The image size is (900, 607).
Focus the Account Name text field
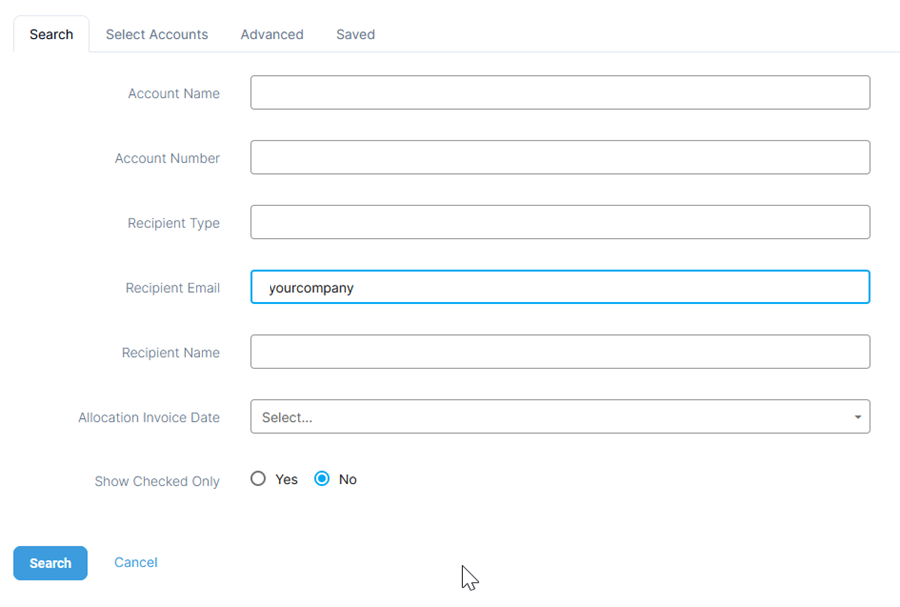(x=560, y=92)
